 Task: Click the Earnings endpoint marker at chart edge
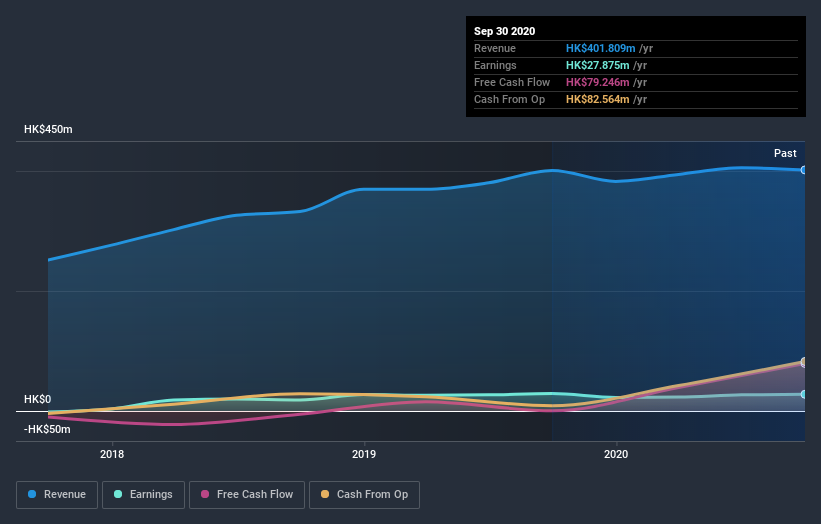pos(804,394)
